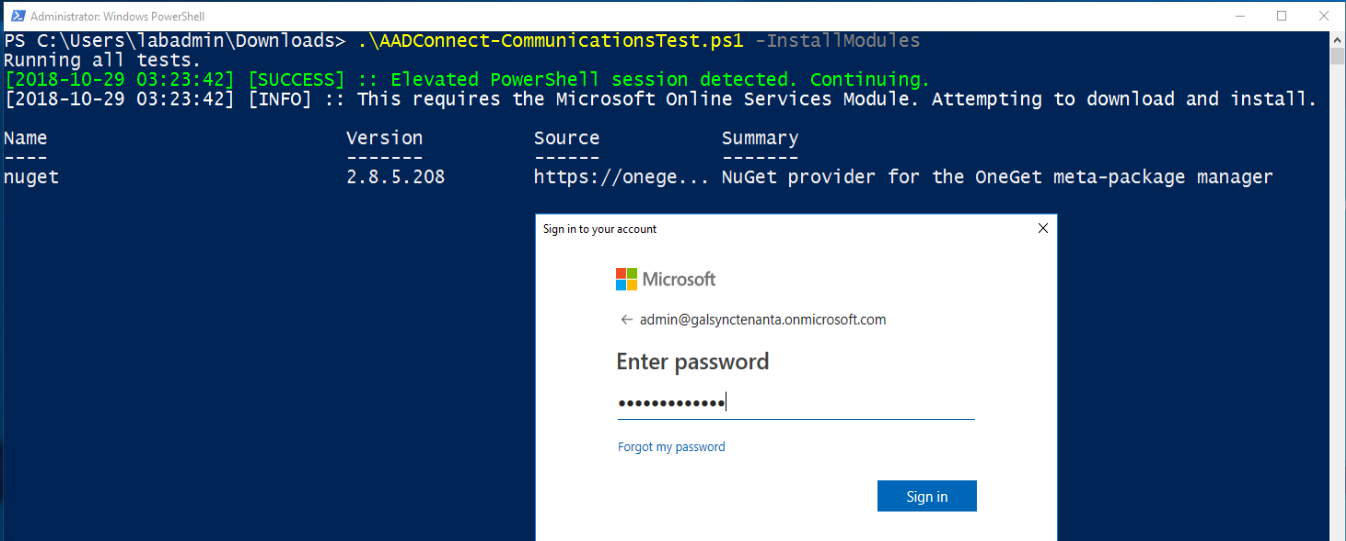Open the 'Forgot my password' link
Screen dimensions: 1346x541
(x=671, y=447)
